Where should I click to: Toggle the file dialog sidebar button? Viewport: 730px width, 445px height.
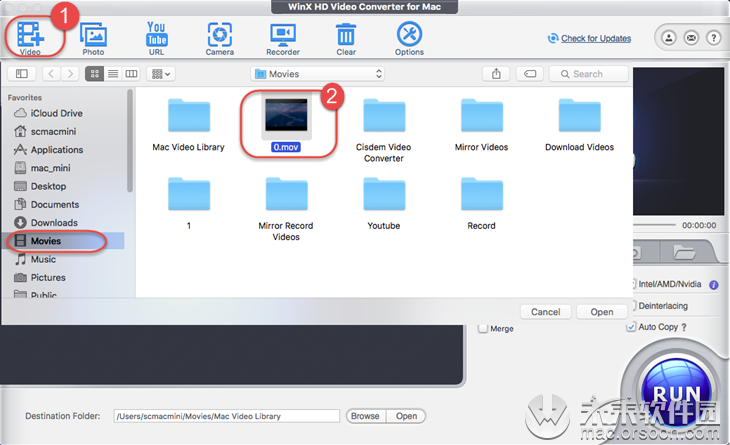coord(22,74)
